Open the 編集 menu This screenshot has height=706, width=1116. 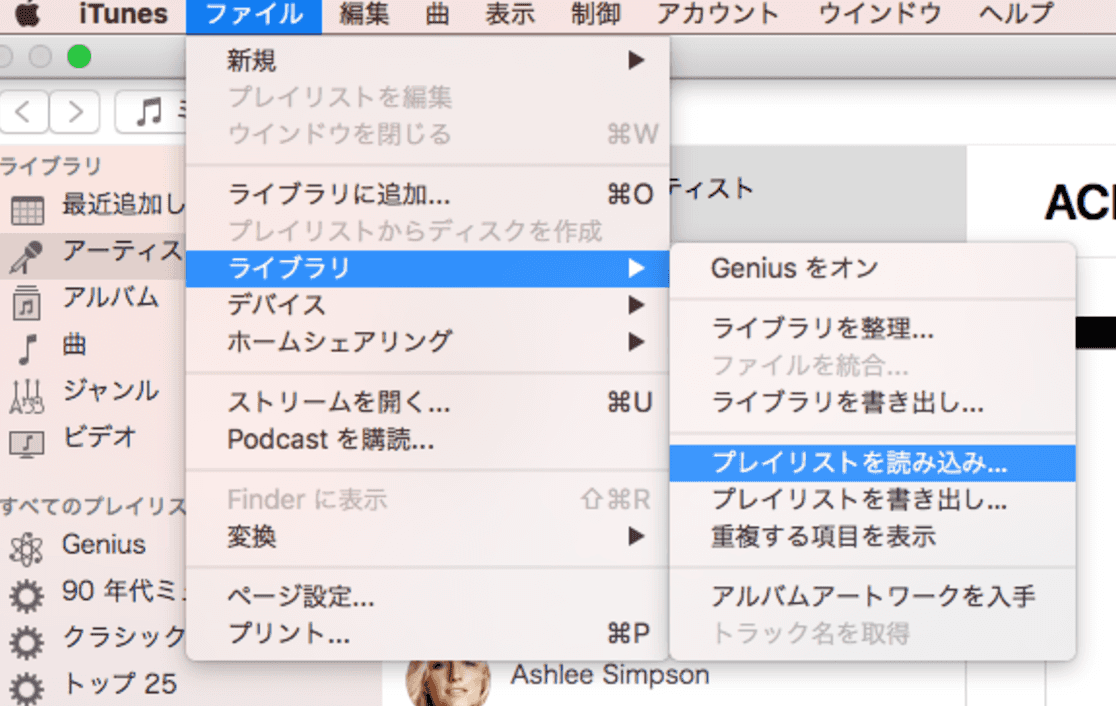(x=364, y=14)
